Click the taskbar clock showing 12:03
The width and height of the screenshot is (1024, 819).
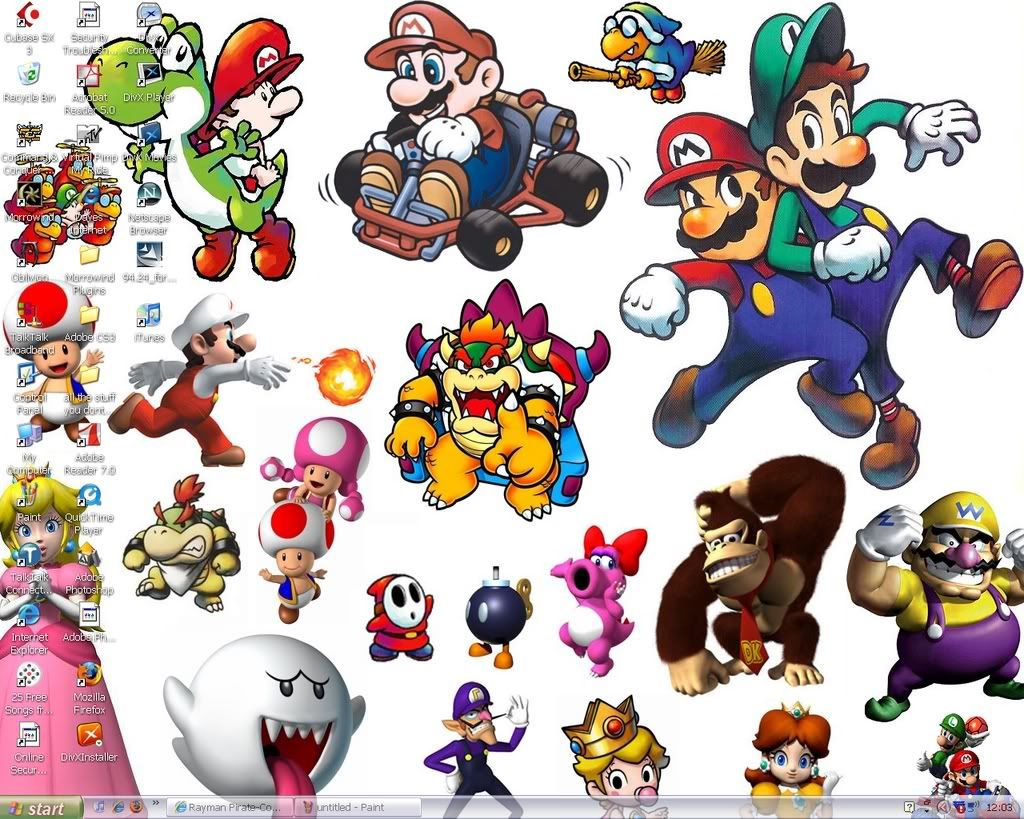(x=999, y=808)
